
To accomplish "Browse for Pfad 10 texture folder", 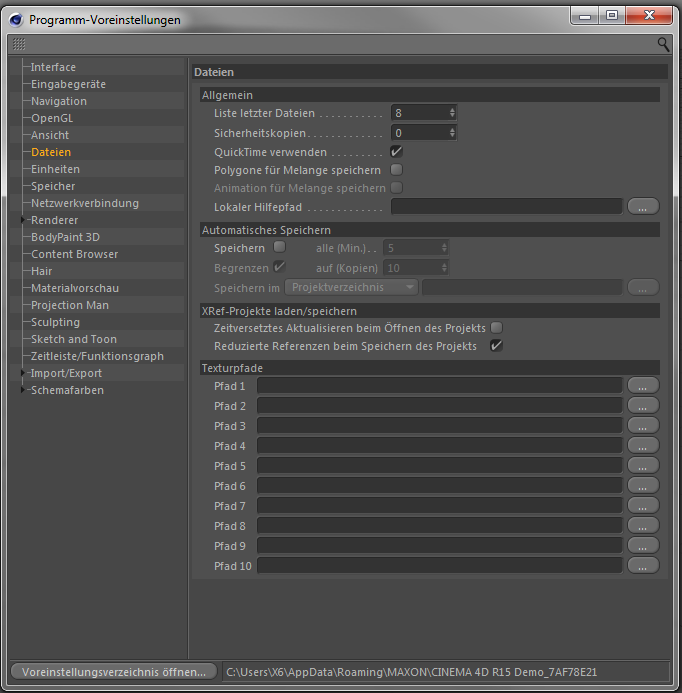I will [x=643, y=565].
